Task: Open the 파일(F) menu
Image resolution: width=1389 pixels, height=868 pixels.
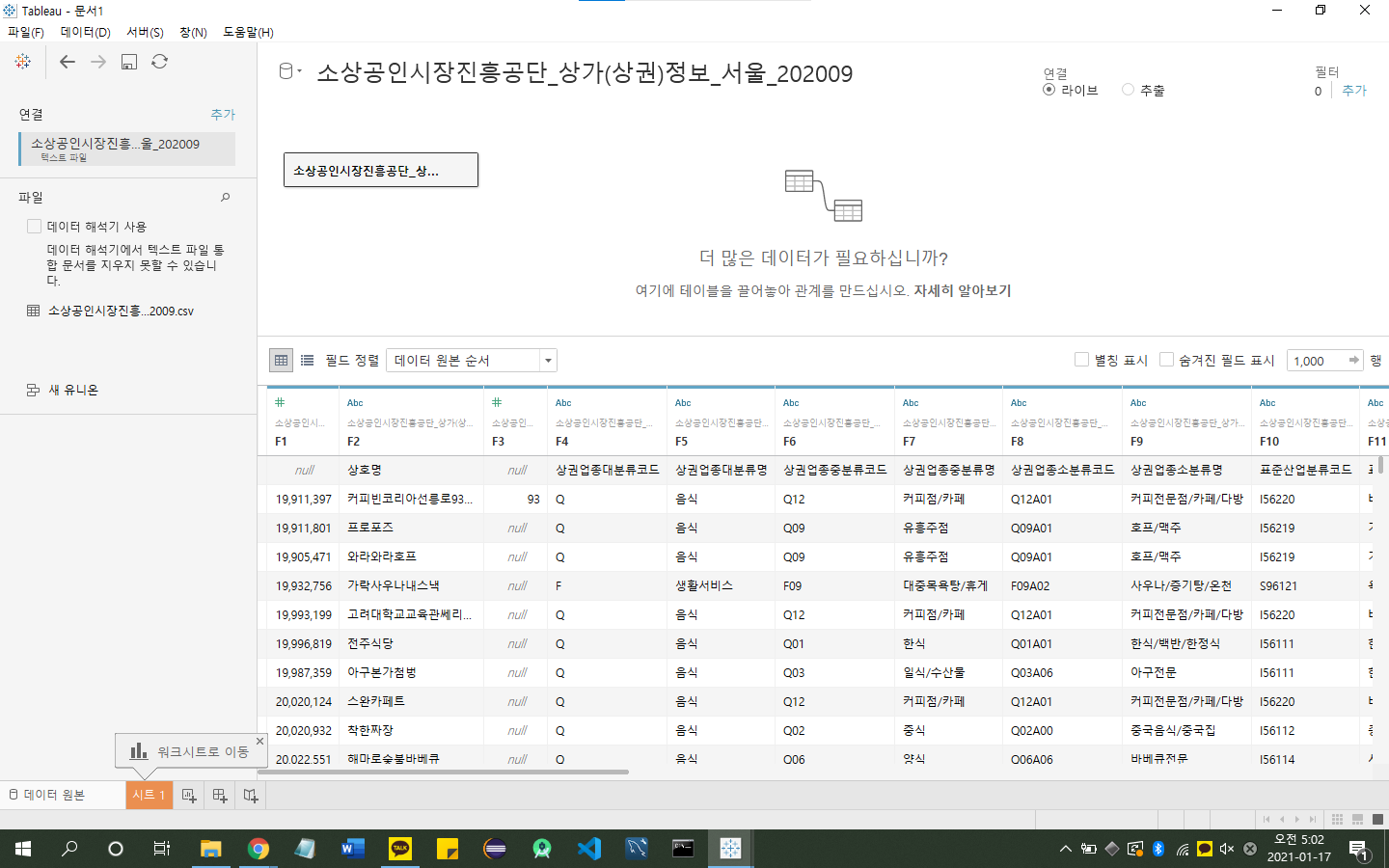Action: click(x=26, y=32)
